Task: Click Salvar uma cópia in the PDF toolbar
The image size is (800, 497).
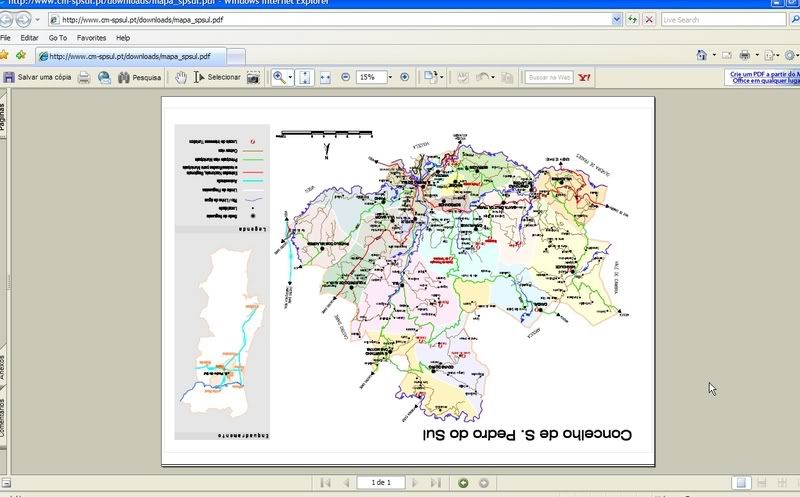Action: click(x=37, y=77)
